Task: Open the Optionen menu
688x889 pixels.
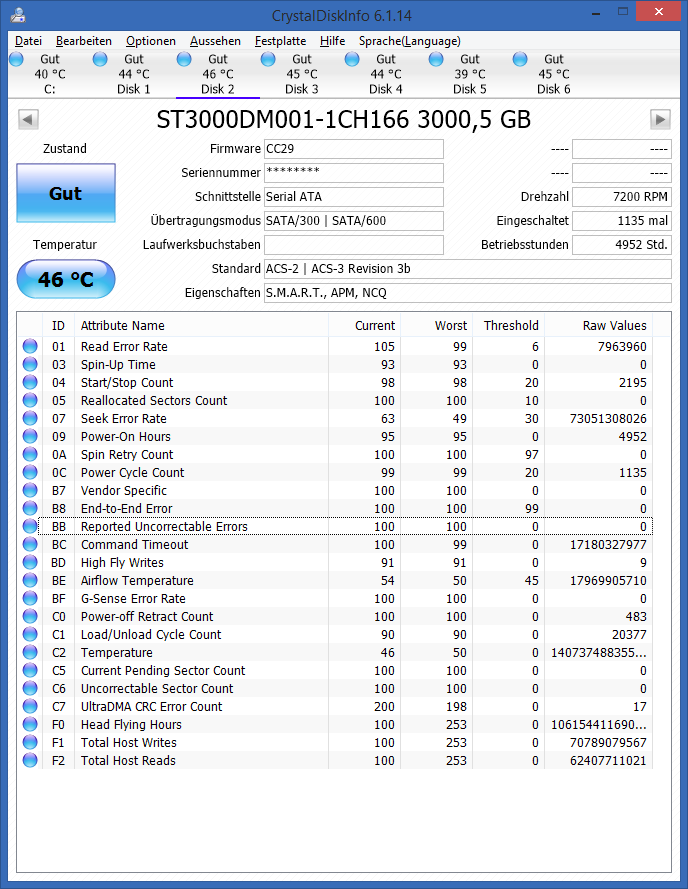Action: [x=151, y=41]
